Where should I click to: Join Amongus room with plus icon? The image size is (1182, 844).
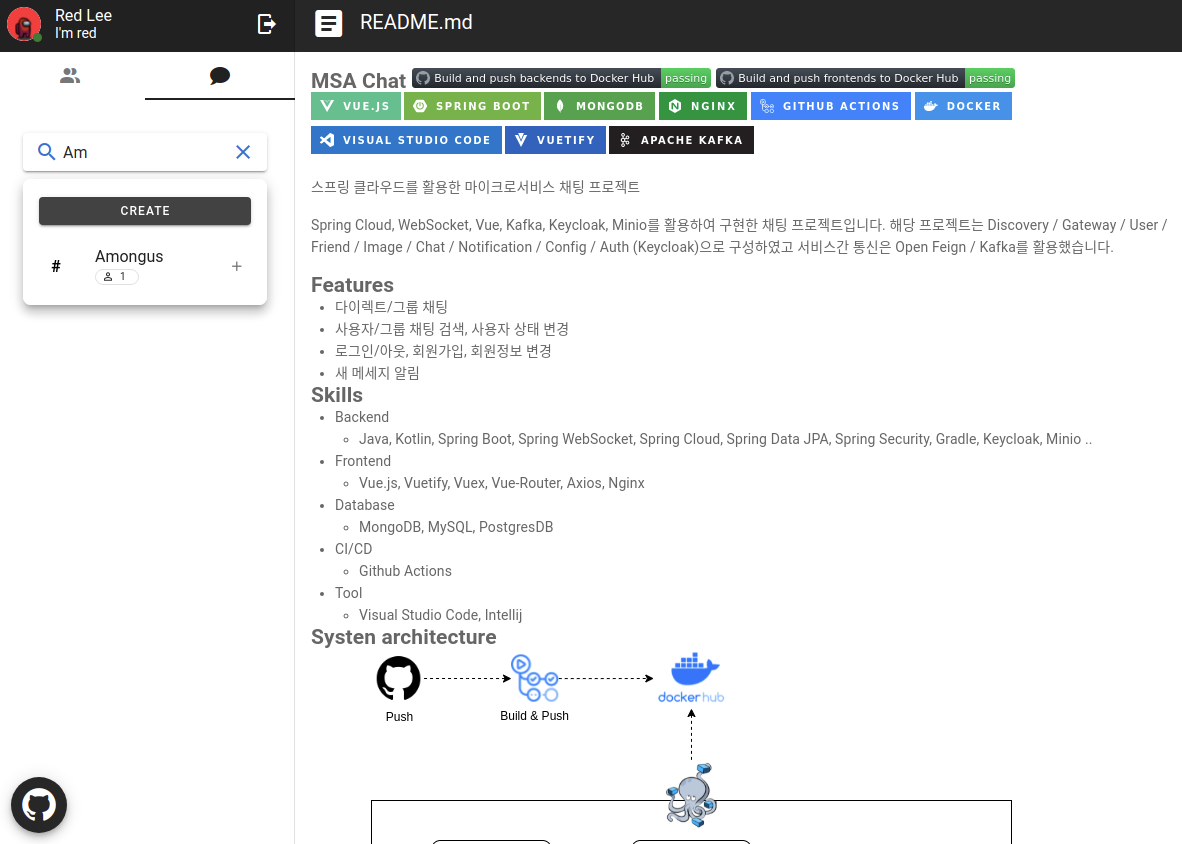click(237, 266)
